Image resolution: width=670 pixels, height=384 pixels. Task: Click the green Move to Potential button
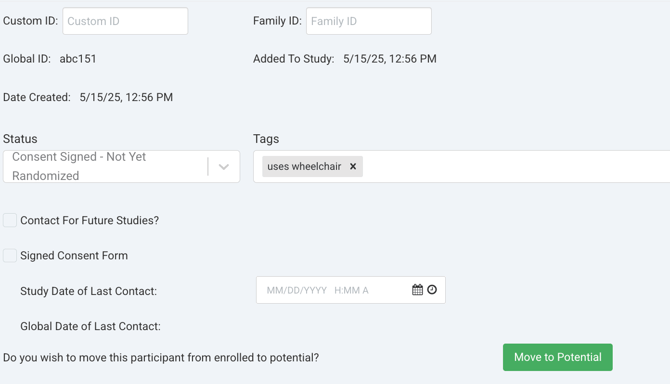point(558,357)
